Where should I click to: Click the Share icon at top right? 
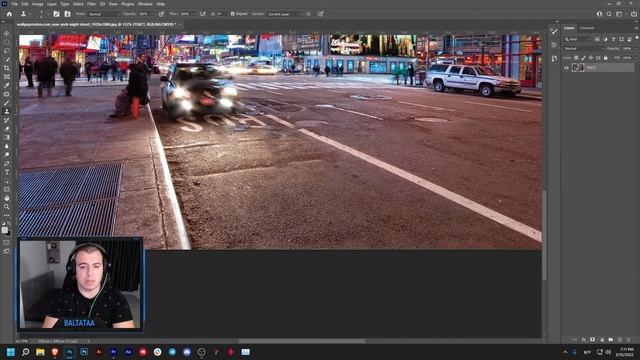pyautogui.click(x=633, y=14)
